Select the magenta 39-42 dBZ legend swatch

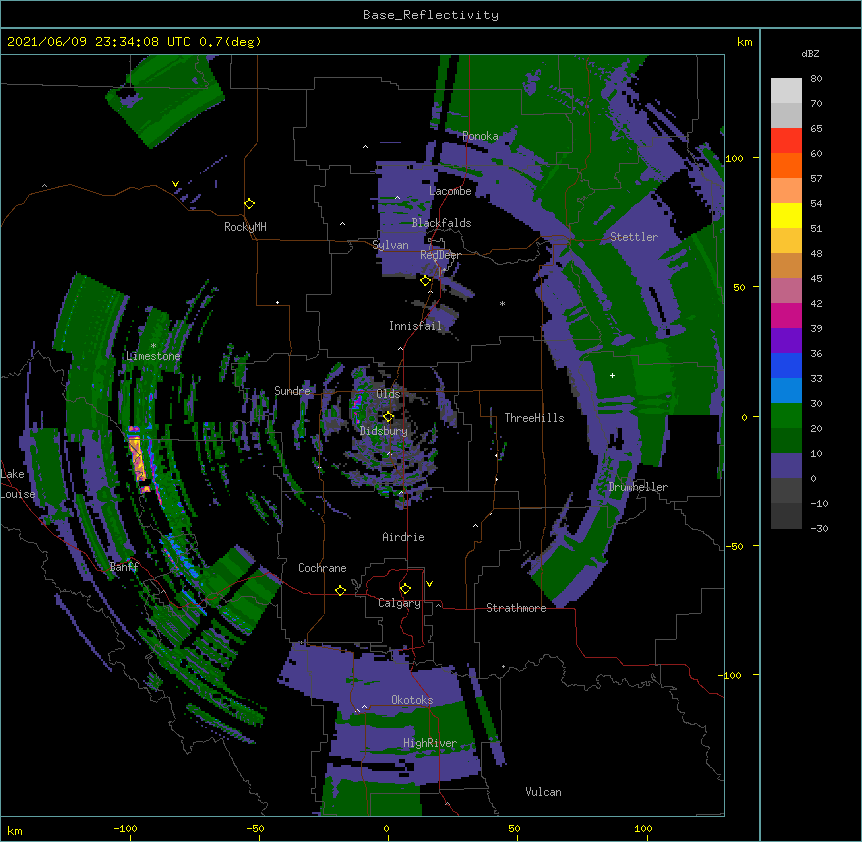(x=786, y=315)
